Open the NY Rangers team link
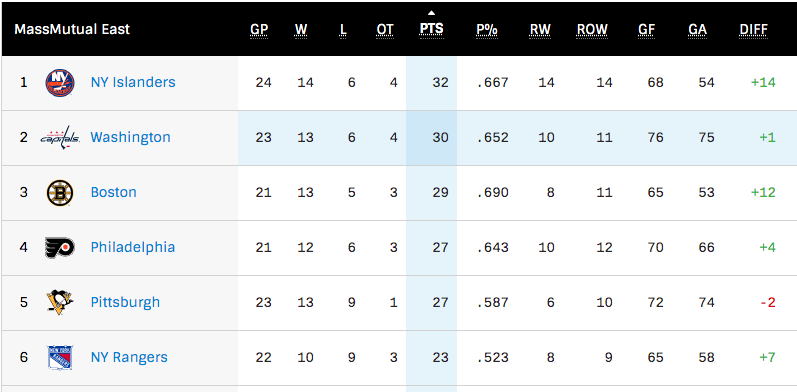This screenshot has height=392, width=797. [129, 357]
